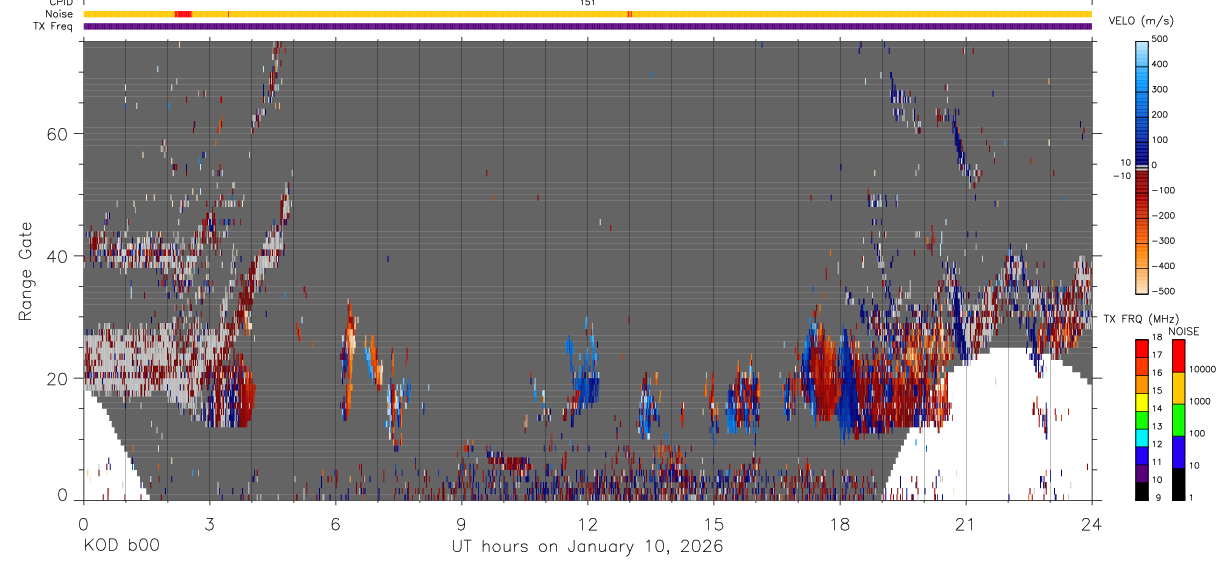The width and height of the screenshot is (1228, 567).
Task: Click the "TX FRQ (MHz)" legend title
Action: click(1139, 318)
